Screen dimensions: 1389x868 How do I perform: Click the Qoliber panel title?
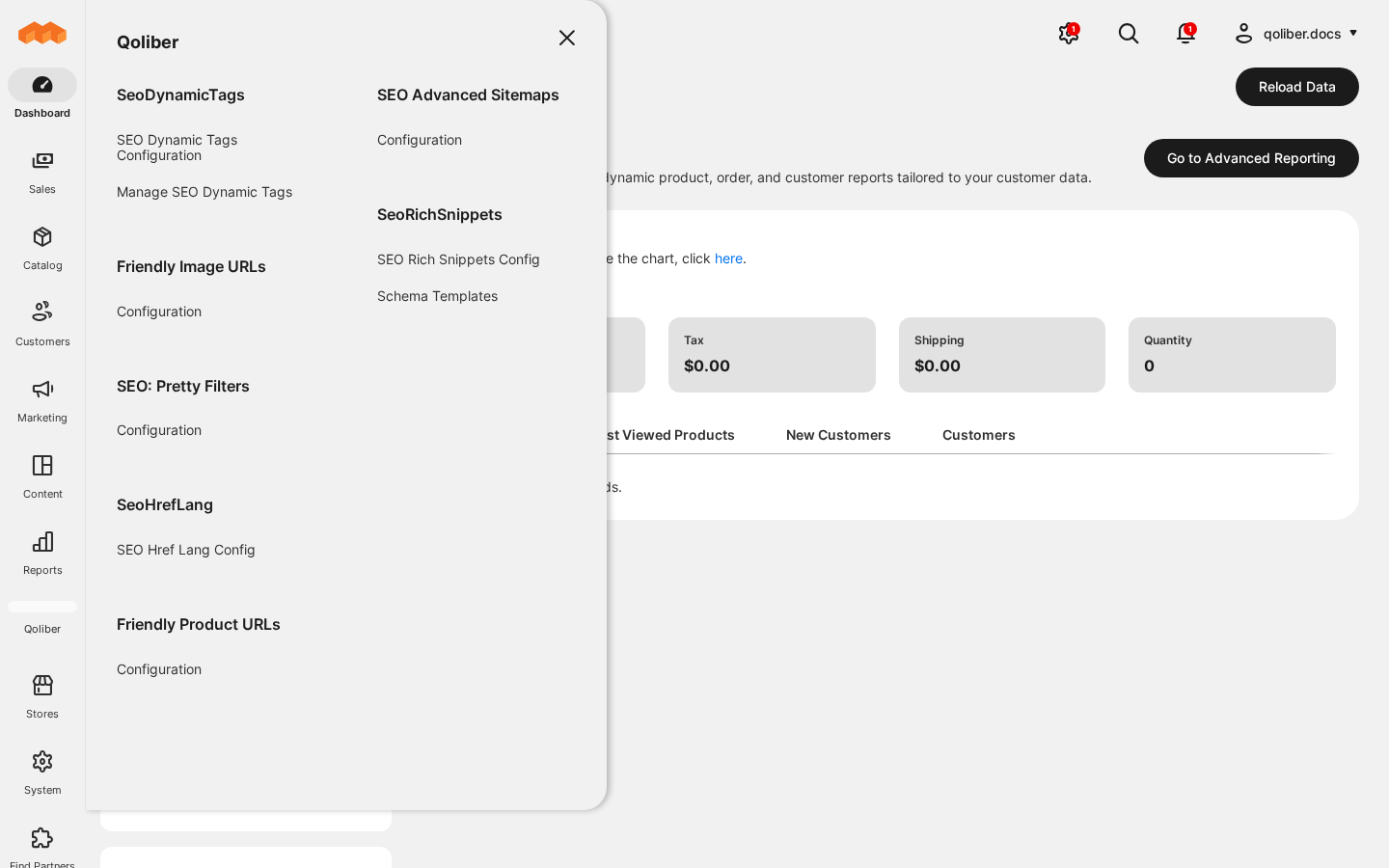pyautogui.click(x=148, y=41)
